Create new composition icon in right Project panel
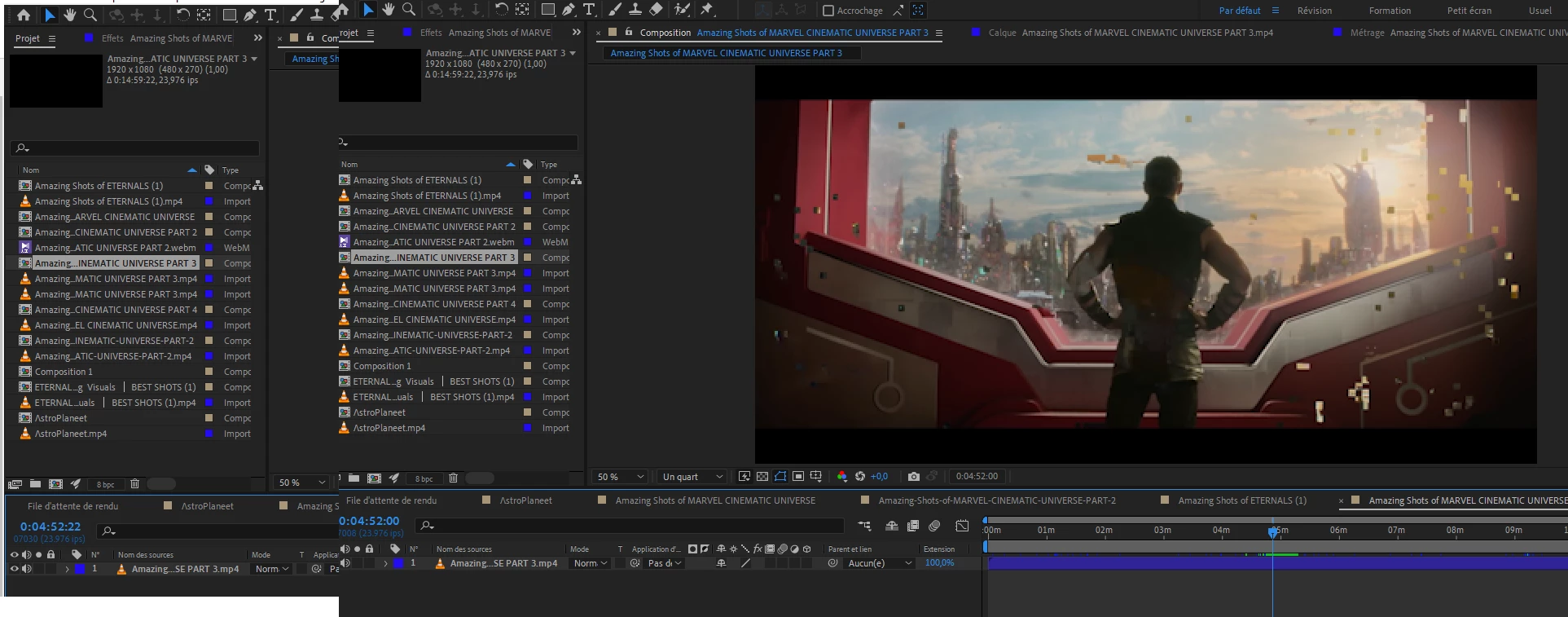Screen dimensions: 1568x617 pos(374,478)
